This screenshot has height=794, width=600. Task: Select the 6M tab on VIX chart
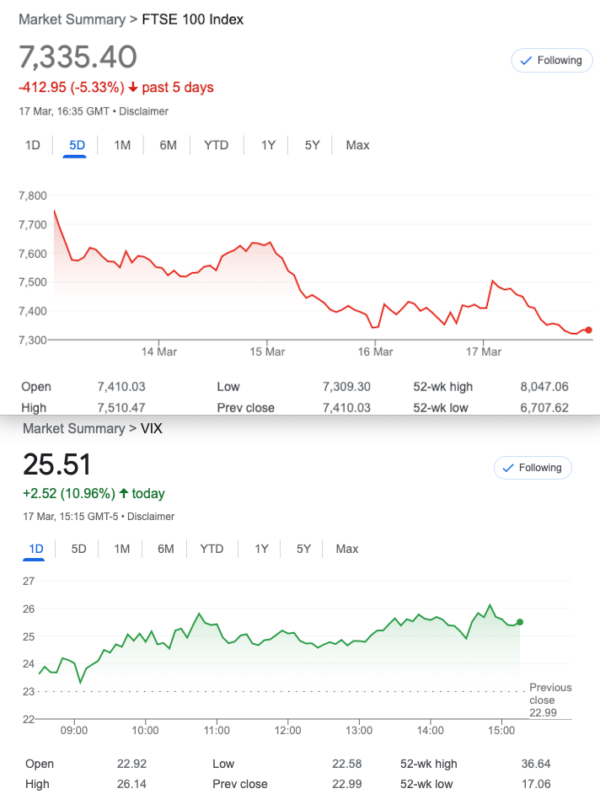tap(166, 549)
